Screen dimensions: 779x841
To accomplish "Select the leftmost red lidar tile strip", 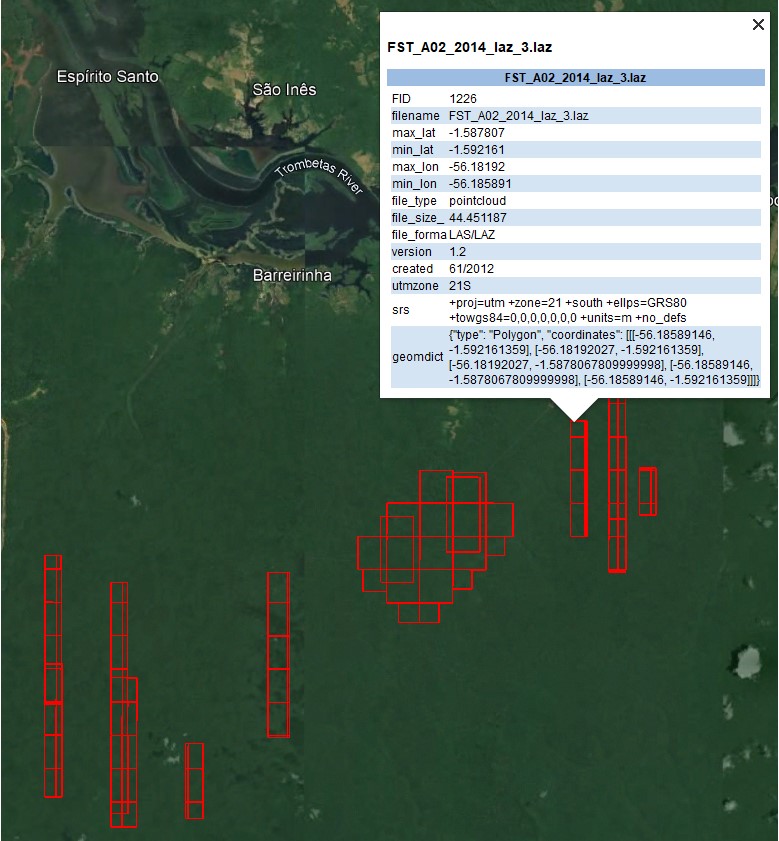I will click(x=53, y=675).
